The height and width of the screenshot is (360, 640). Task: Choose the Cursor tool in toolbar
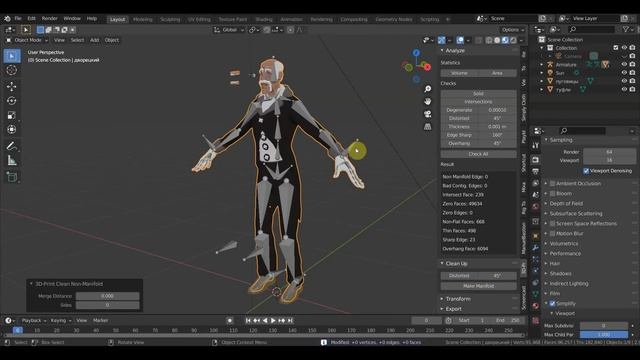tap(11, 70)
